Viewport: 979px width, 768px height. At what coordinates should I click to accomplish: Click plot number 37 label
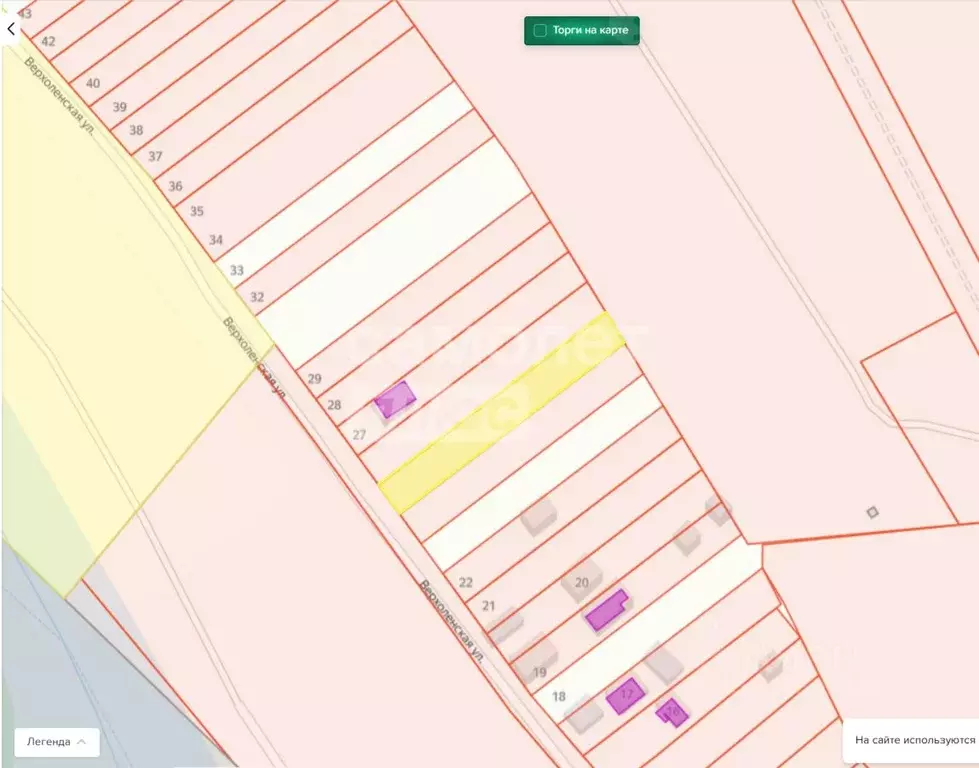point(155,157)
